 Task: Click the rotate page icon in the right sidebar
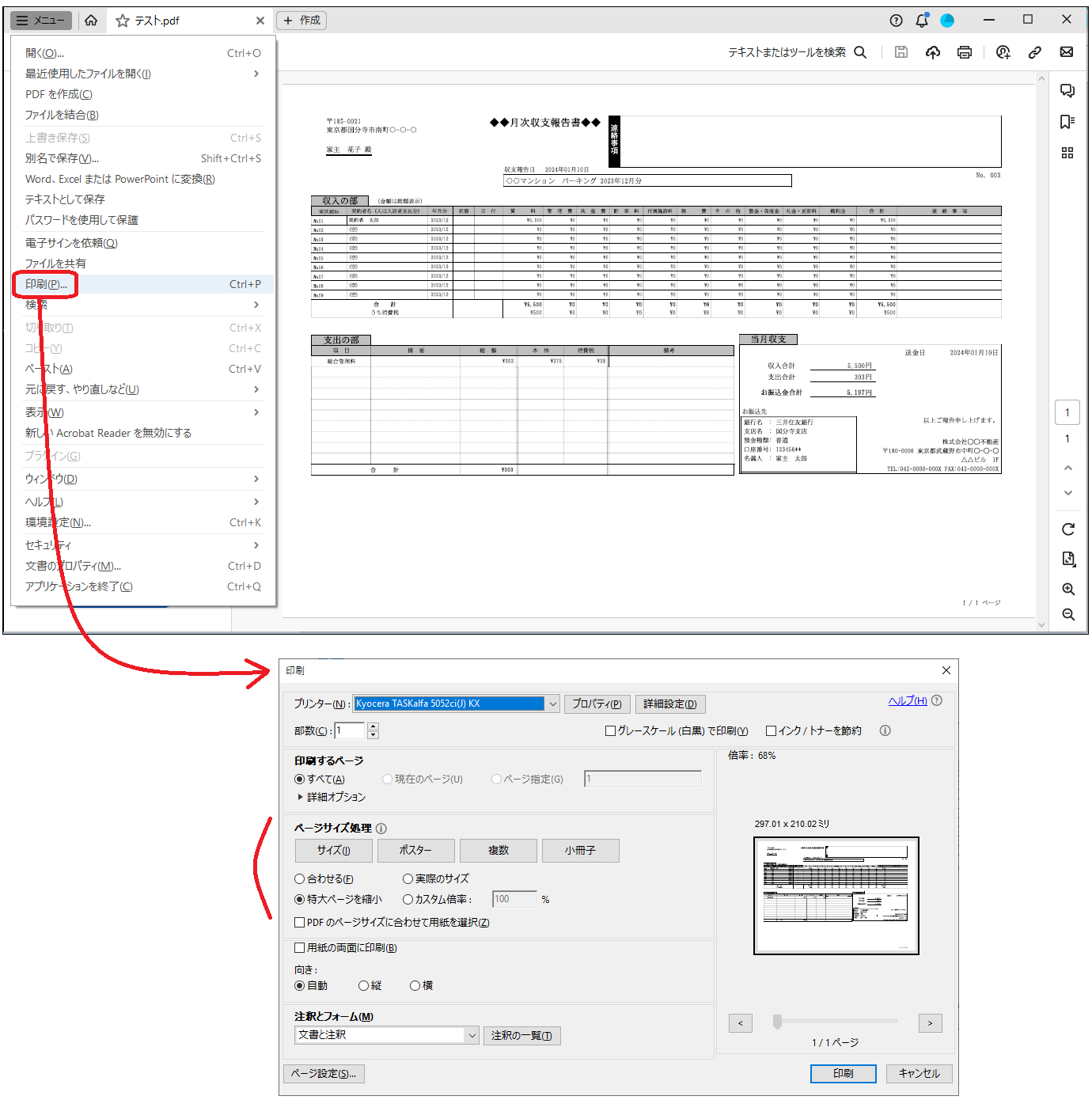tap(1067, 529)
